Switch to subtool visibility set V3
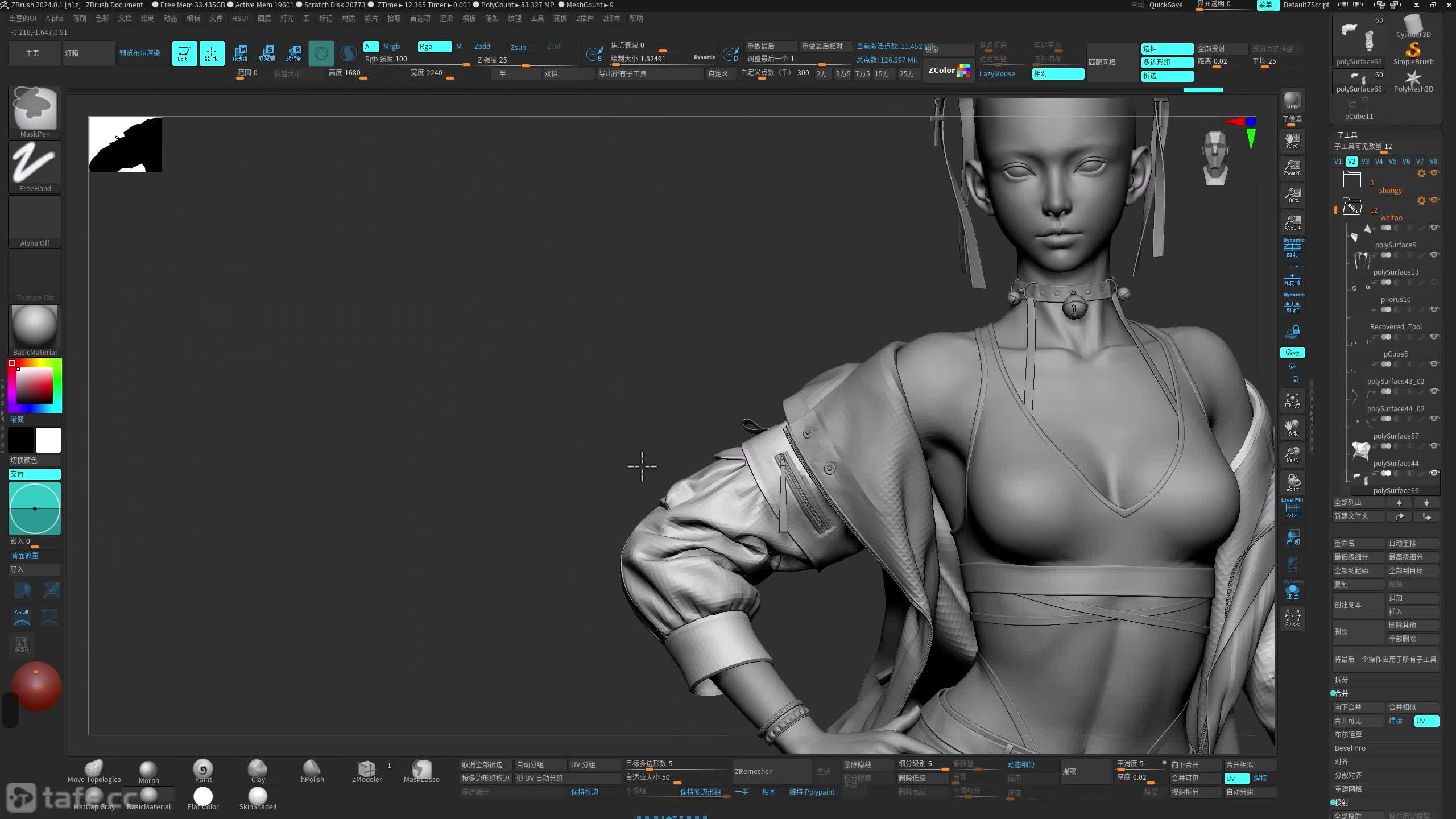 coord(1365,162)
